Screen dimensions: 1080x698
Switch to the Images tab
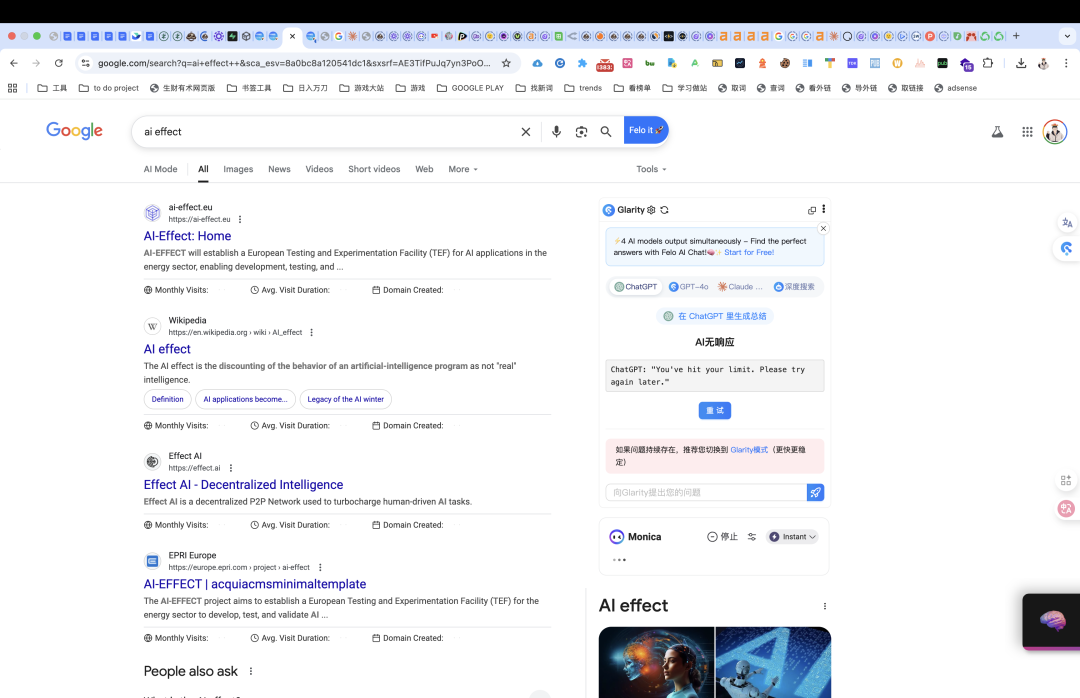(238, 169)
